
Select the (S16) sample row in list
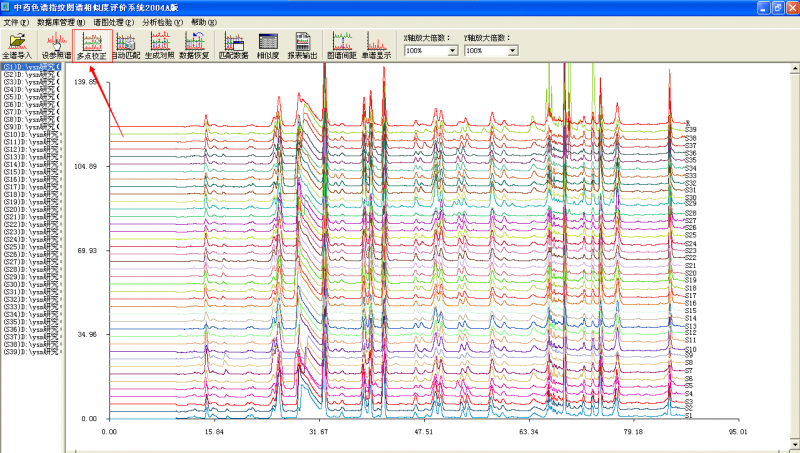pos(31,179)
